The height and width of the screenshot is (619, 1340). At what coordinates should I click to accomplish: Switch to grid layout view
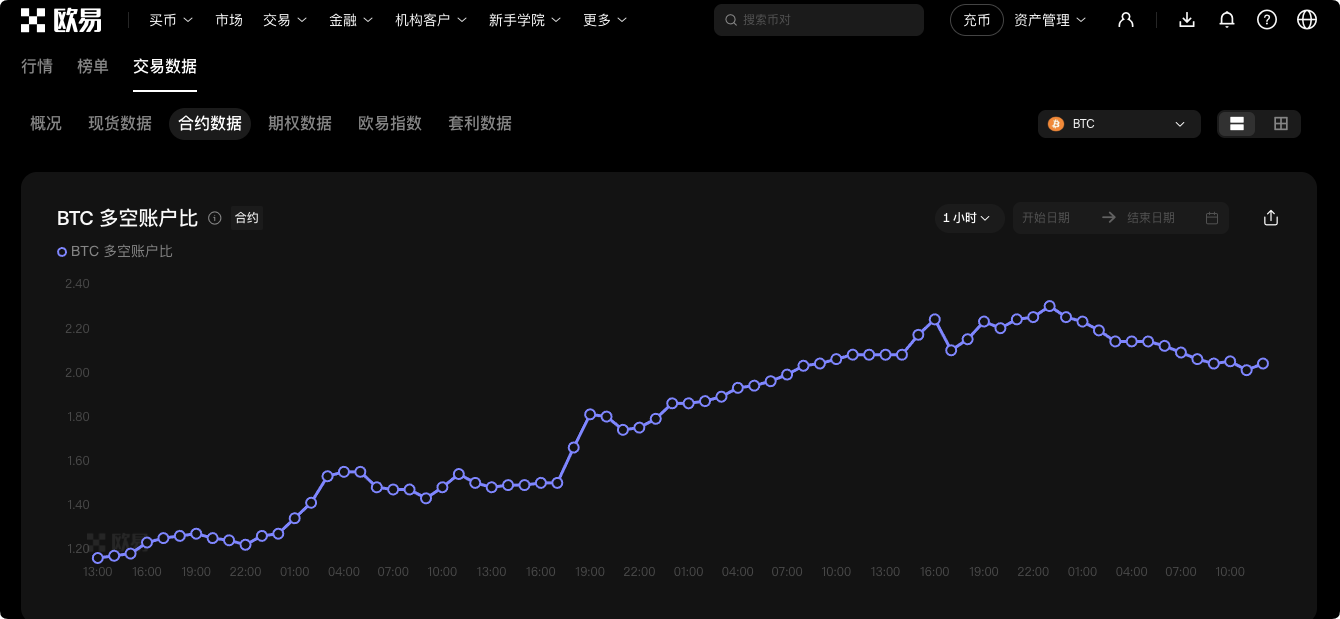[x=1280, y=124]
